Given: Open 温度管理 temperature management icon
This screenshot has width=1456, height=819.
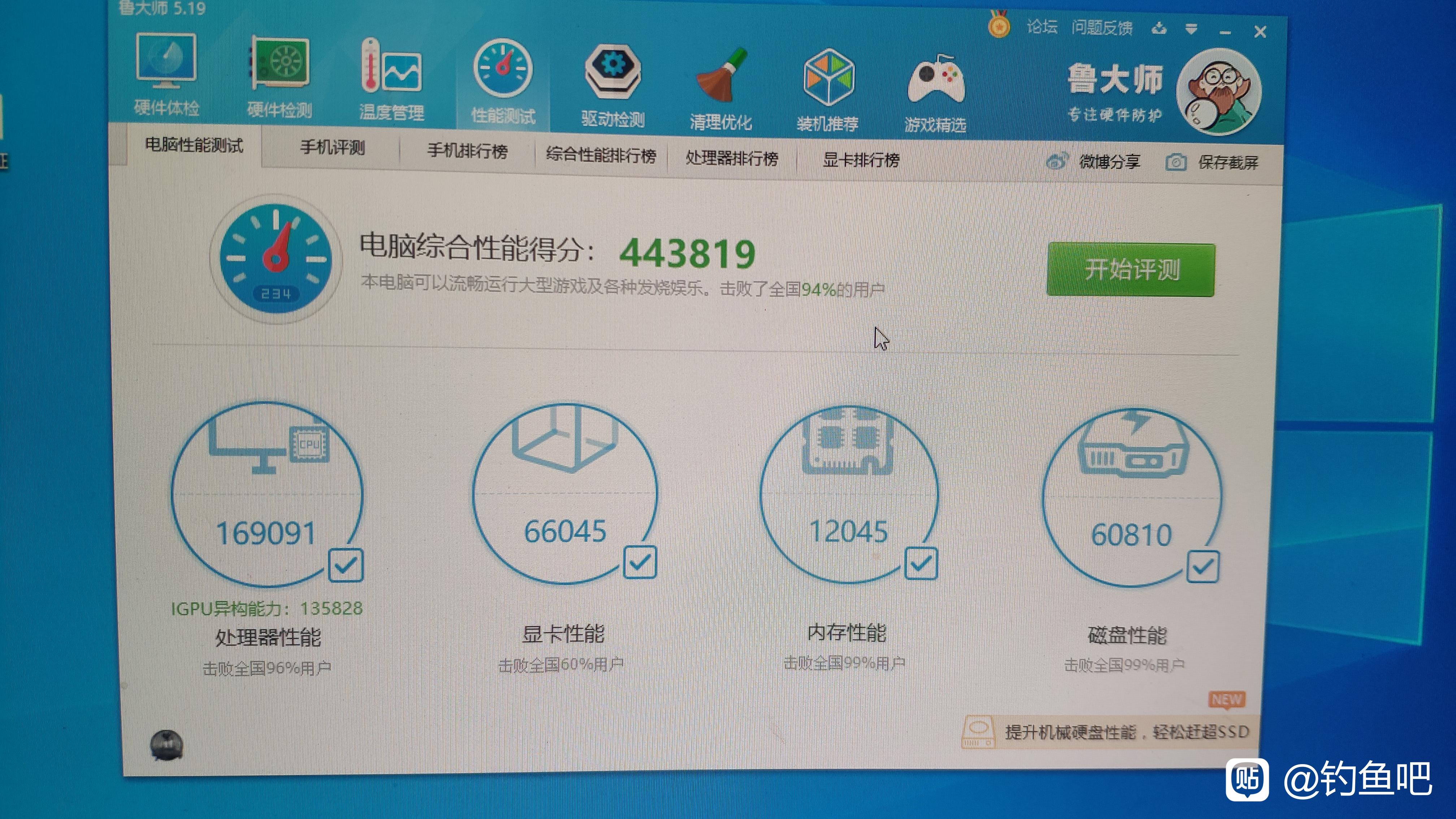Looking at the screenshot, I should point(391,66).
